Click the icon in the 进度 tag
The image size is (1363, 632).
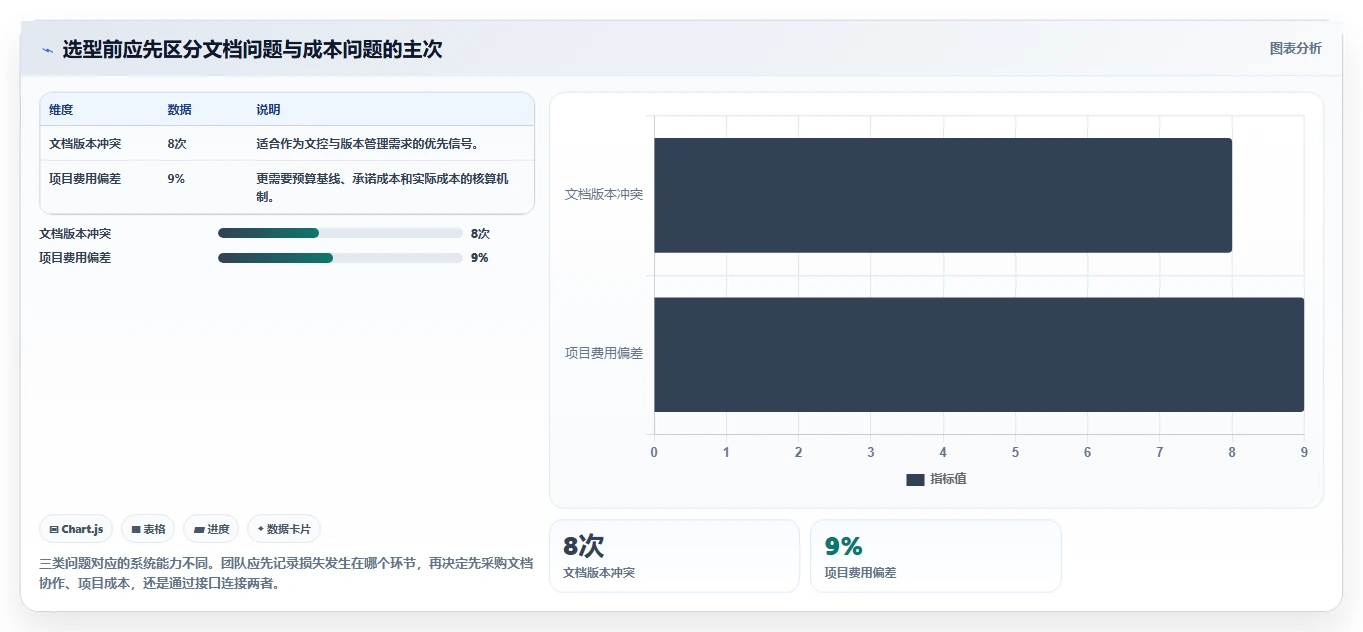[199, 529]
